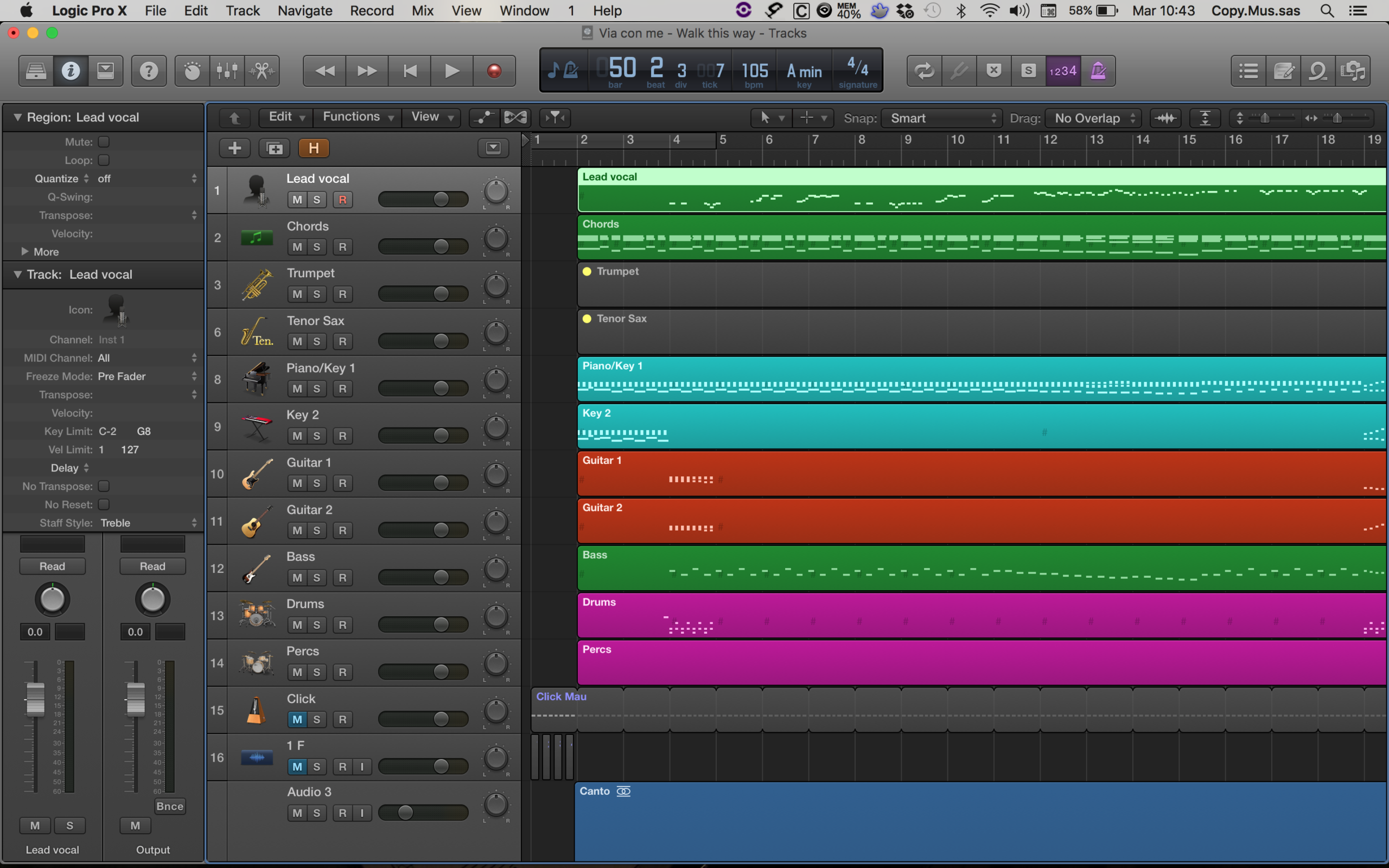This screenshot has height=868, width=1389.
Task: Adjust Lead vocal channel strip fader
Action: click(35, 699)
